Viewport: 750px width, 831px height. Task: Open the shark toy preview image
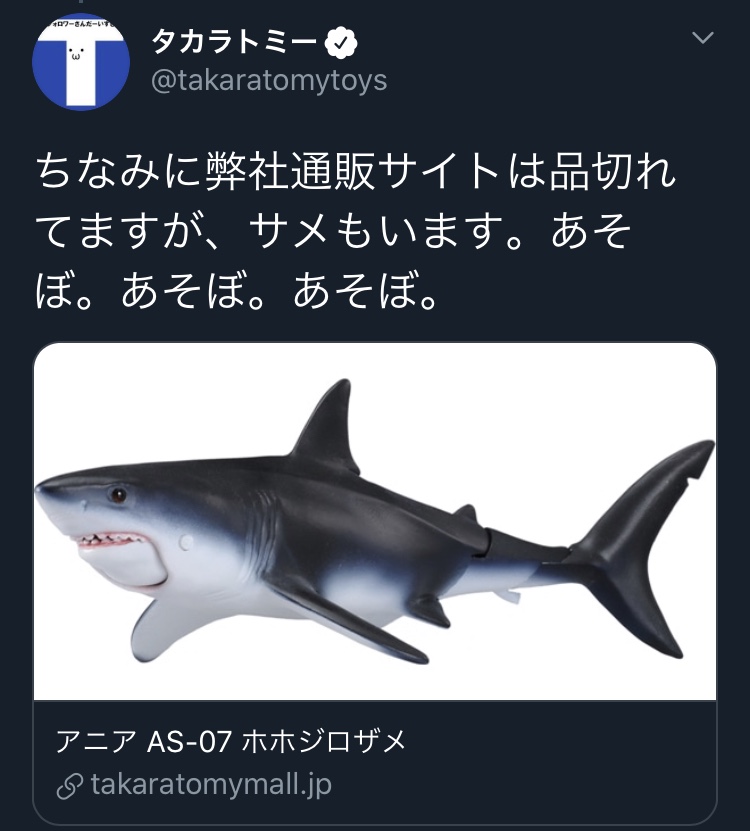pyautogui.click(x=375, y=521)
